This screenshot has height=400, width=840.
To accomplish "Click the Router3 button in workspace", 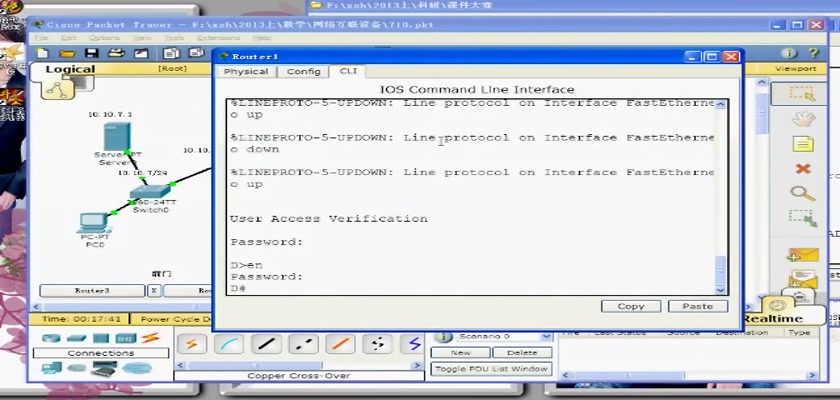I will (92, 291).
